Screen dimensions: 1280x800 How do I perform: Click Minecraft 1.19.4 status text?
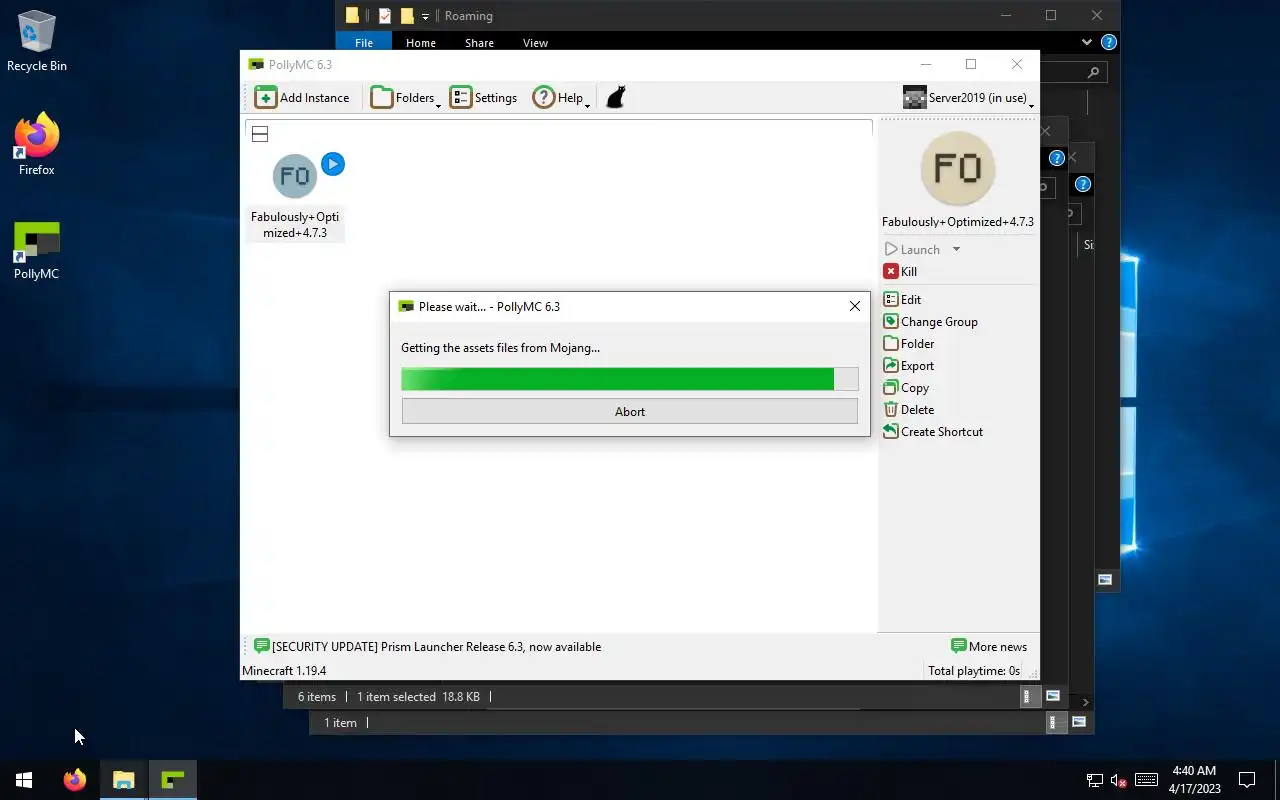pos(284,670)
